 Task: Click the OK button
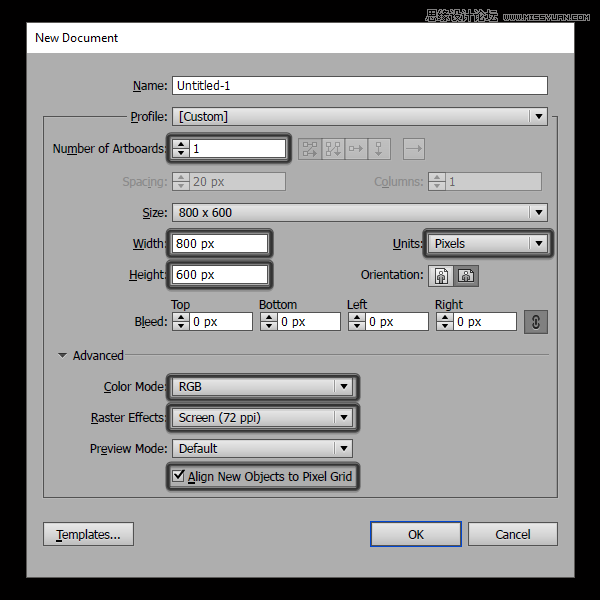coord(416,534)
